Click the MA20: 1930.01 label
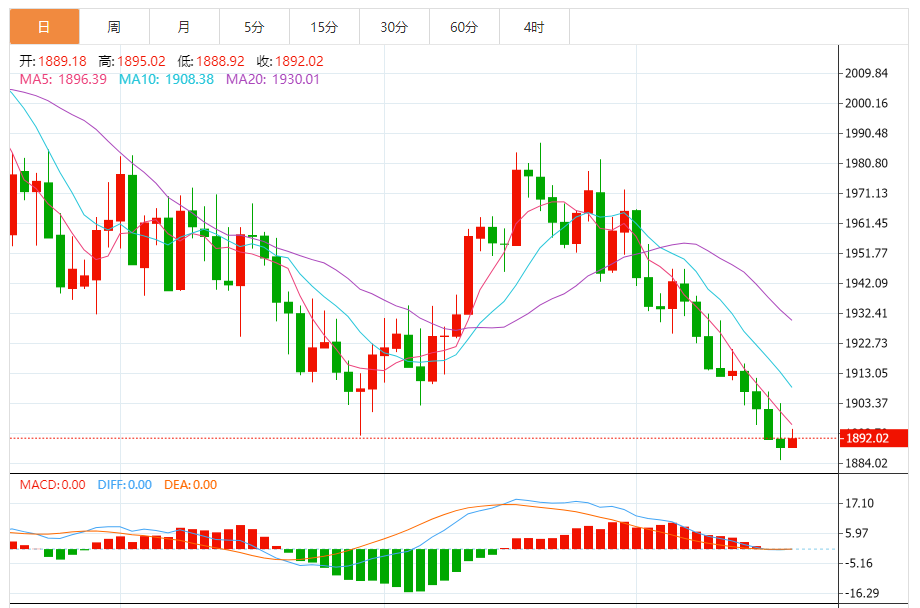 pyautogui.click(x=273, y=79)
